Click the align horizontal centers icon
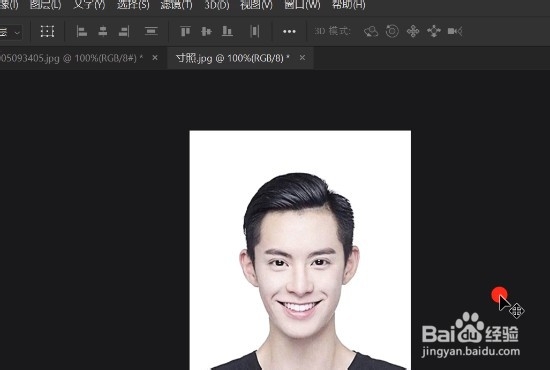550x370 pixels. tap(103, 32)
